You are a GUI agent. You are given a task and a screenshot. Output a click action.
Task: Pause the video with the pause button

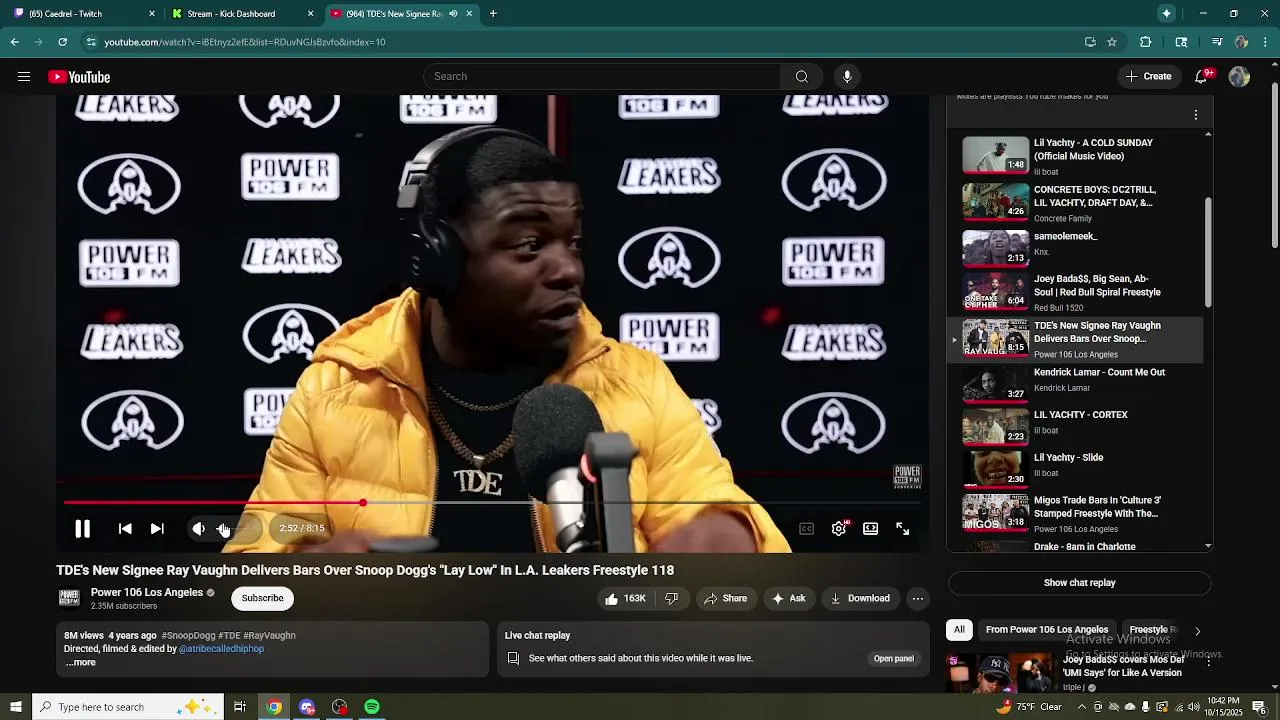click(x=83, y=529)
